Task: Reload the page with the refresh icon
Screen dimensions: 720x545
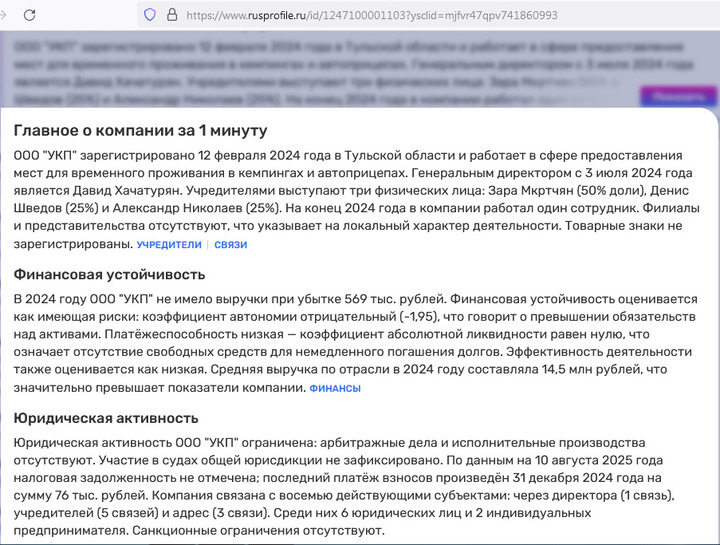Action: pos(30,15)
